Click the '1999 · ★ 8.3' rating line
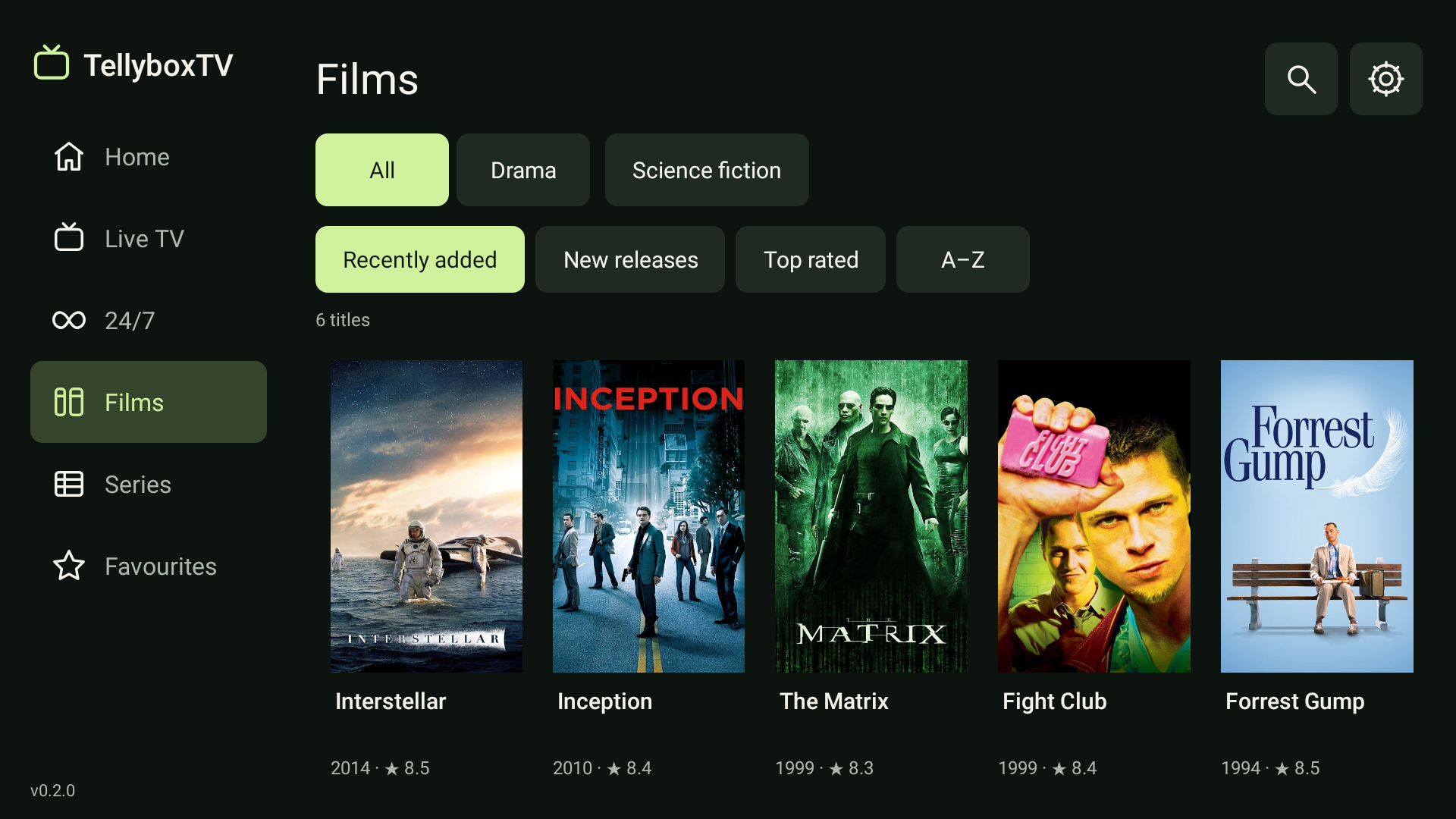The width and height of the screenshot is (1456, 819). click(x=824, y=768)
